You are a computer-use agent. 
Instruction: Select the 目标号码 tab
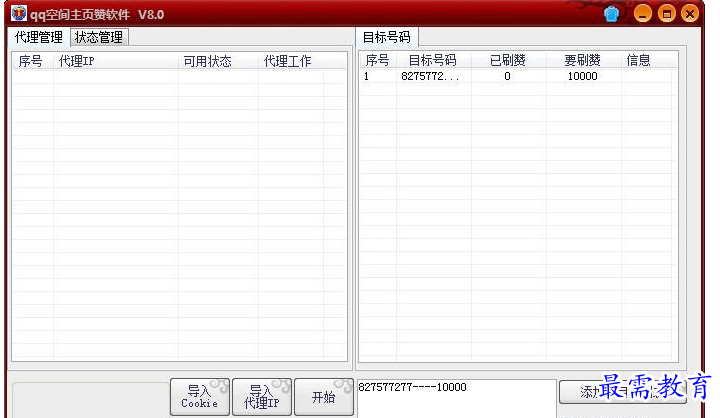pyautogui.click(x=387, y=37)
